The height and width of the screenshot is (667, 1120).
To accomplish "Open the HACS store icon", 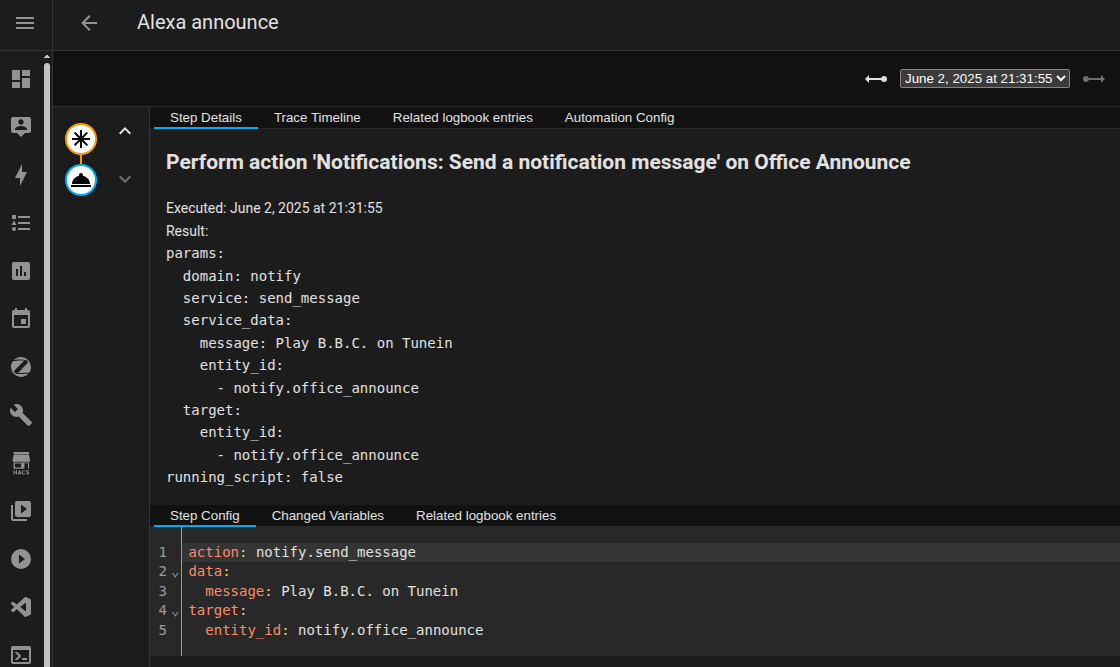I will click(21, 463).
